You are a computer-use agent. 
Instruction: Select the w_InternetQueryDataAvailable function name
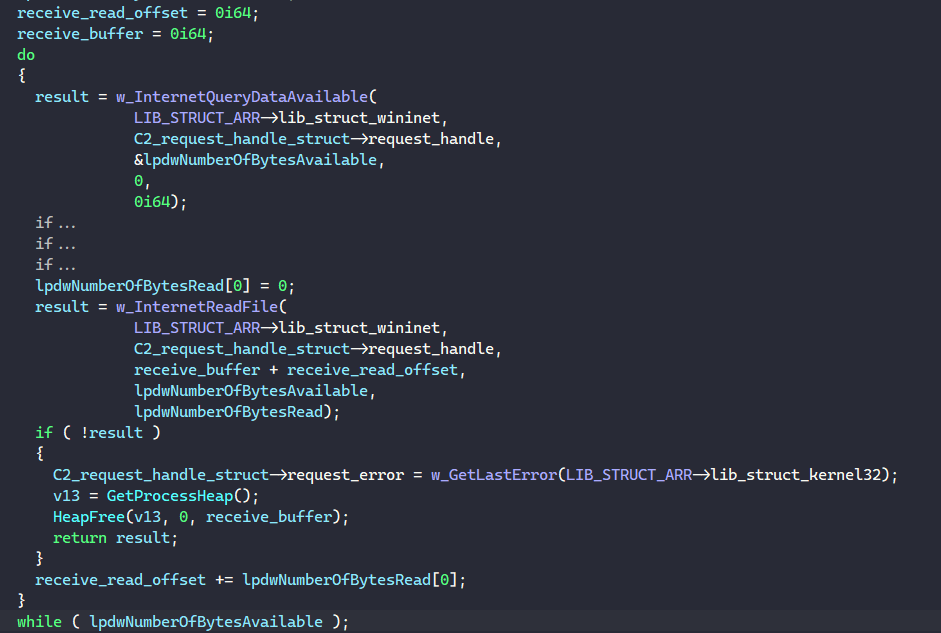tap(242, 97)
